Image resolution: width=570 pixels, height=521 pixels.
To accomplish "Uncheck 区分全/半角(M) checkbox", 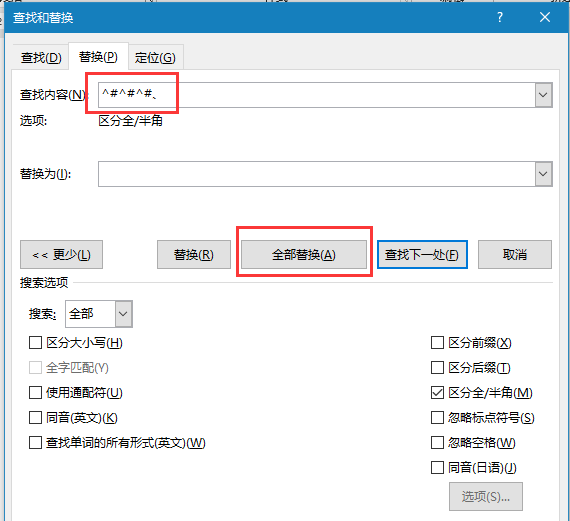I will coord(437,393).
